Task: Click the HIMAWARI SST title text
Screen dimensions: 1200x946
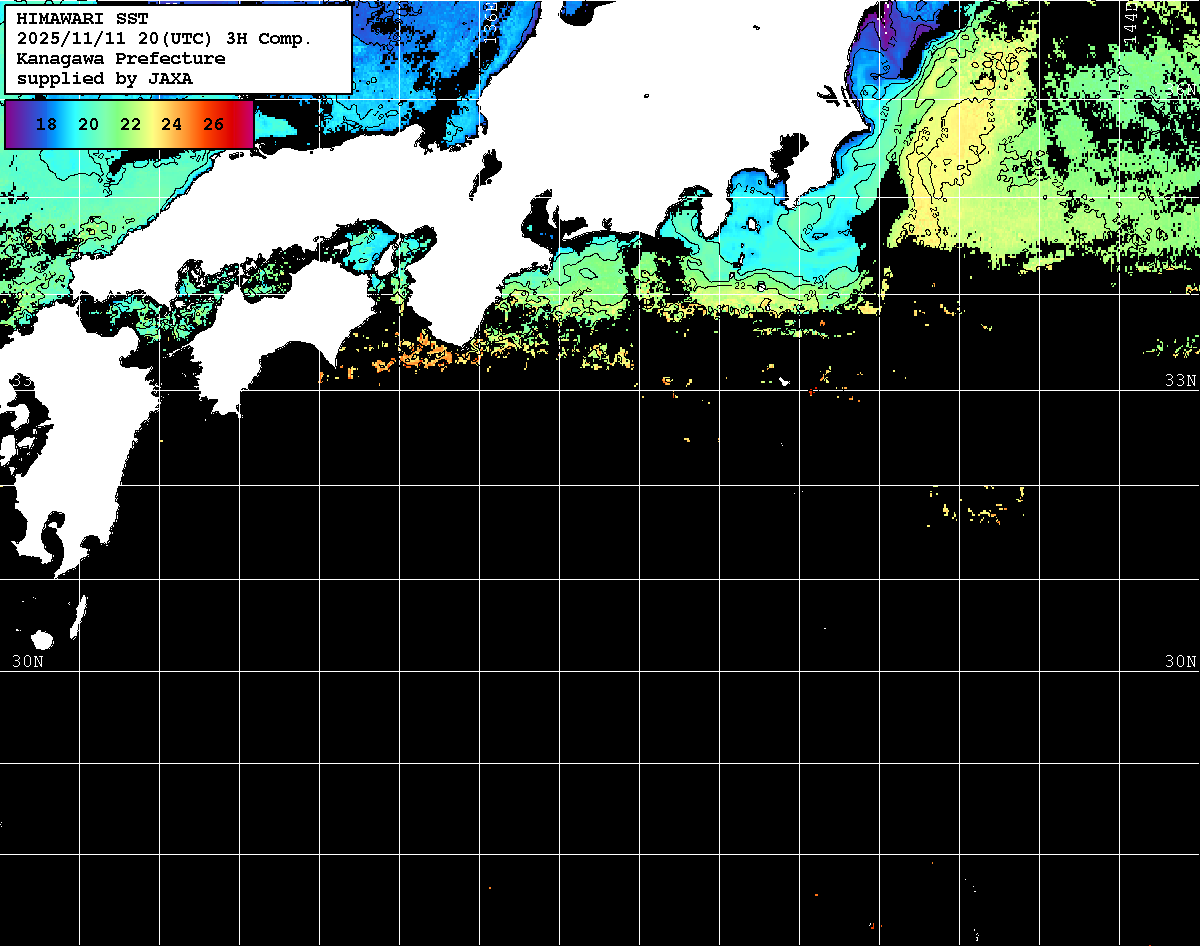Action: coord(82,18)
